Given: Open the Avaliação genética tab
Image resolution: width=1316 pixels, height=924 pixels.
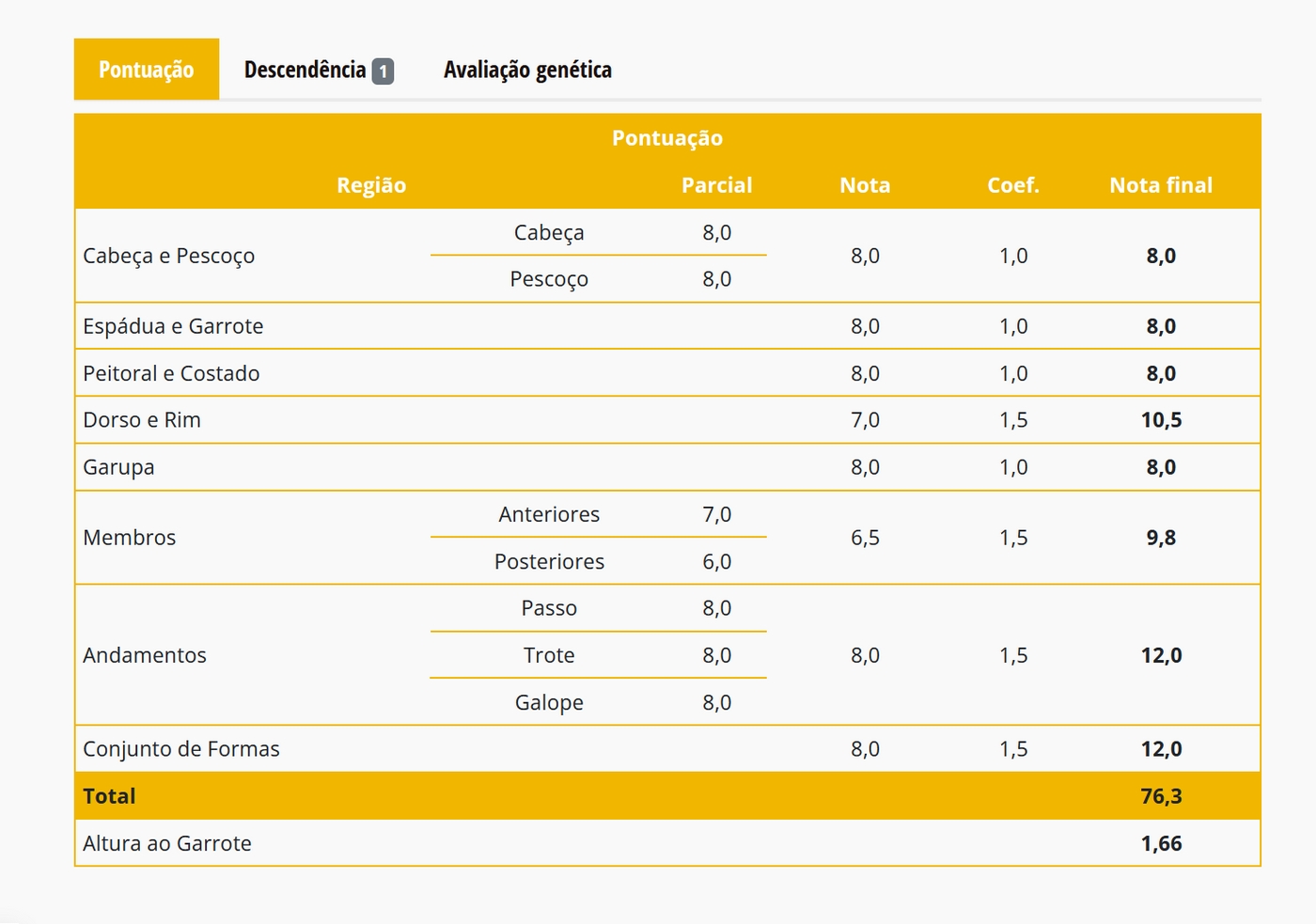Looking at the screenshot, I should coord(527,70).
